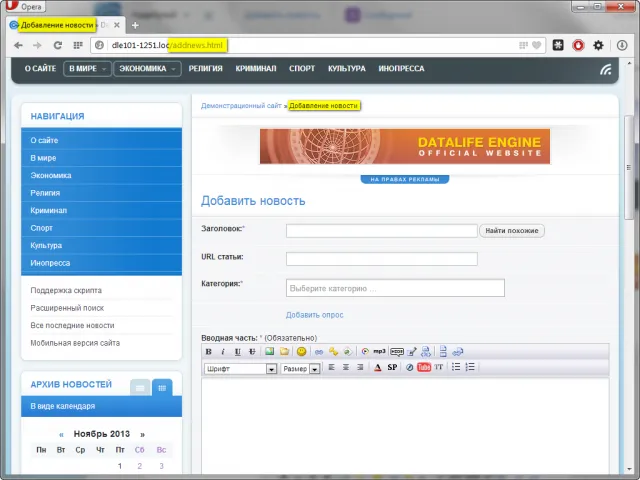Open Поддержка скрипта sidebar link

click(x=66, y=291)
